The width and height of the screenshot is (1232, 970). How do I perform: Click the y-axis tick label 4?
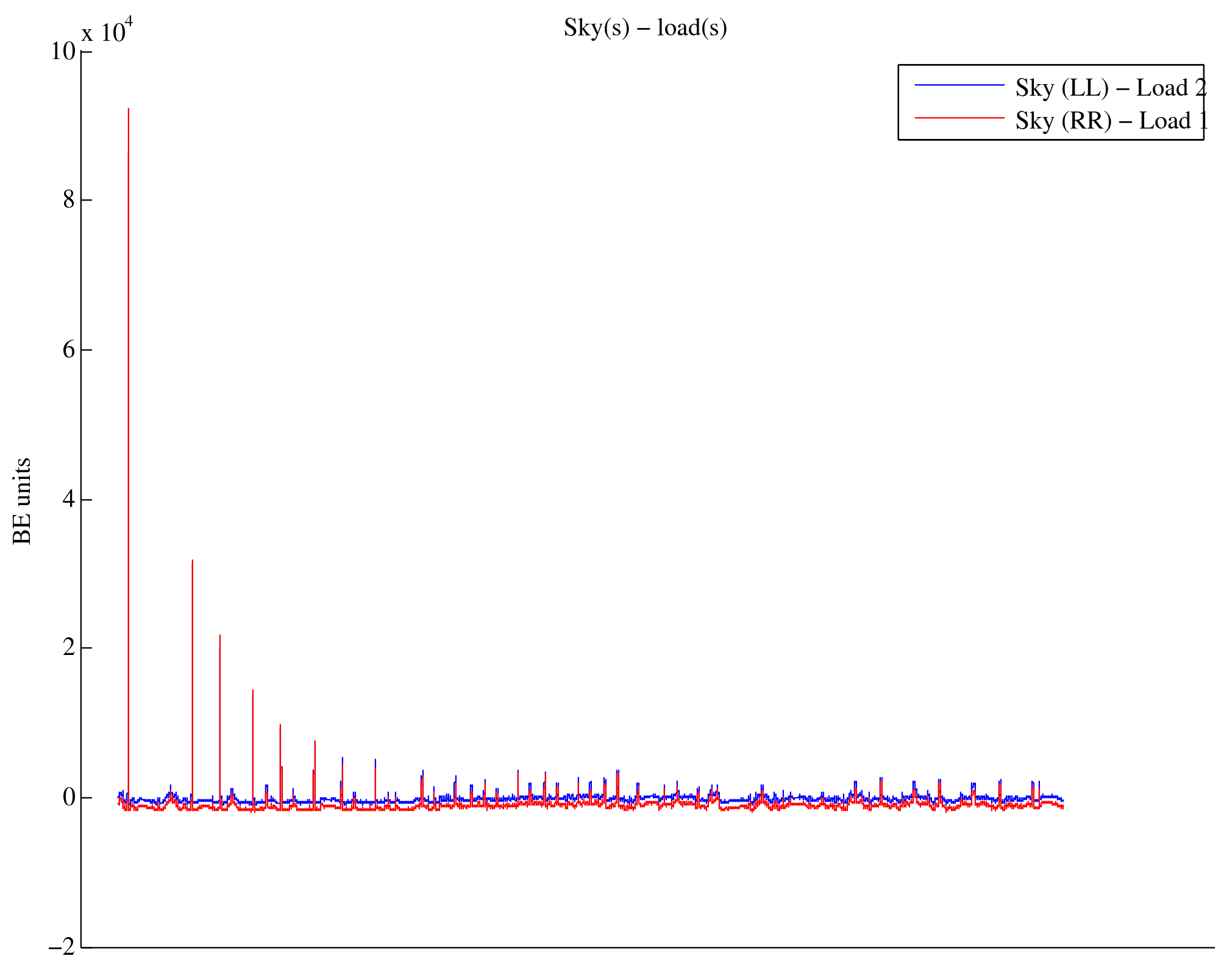[69, 499]
